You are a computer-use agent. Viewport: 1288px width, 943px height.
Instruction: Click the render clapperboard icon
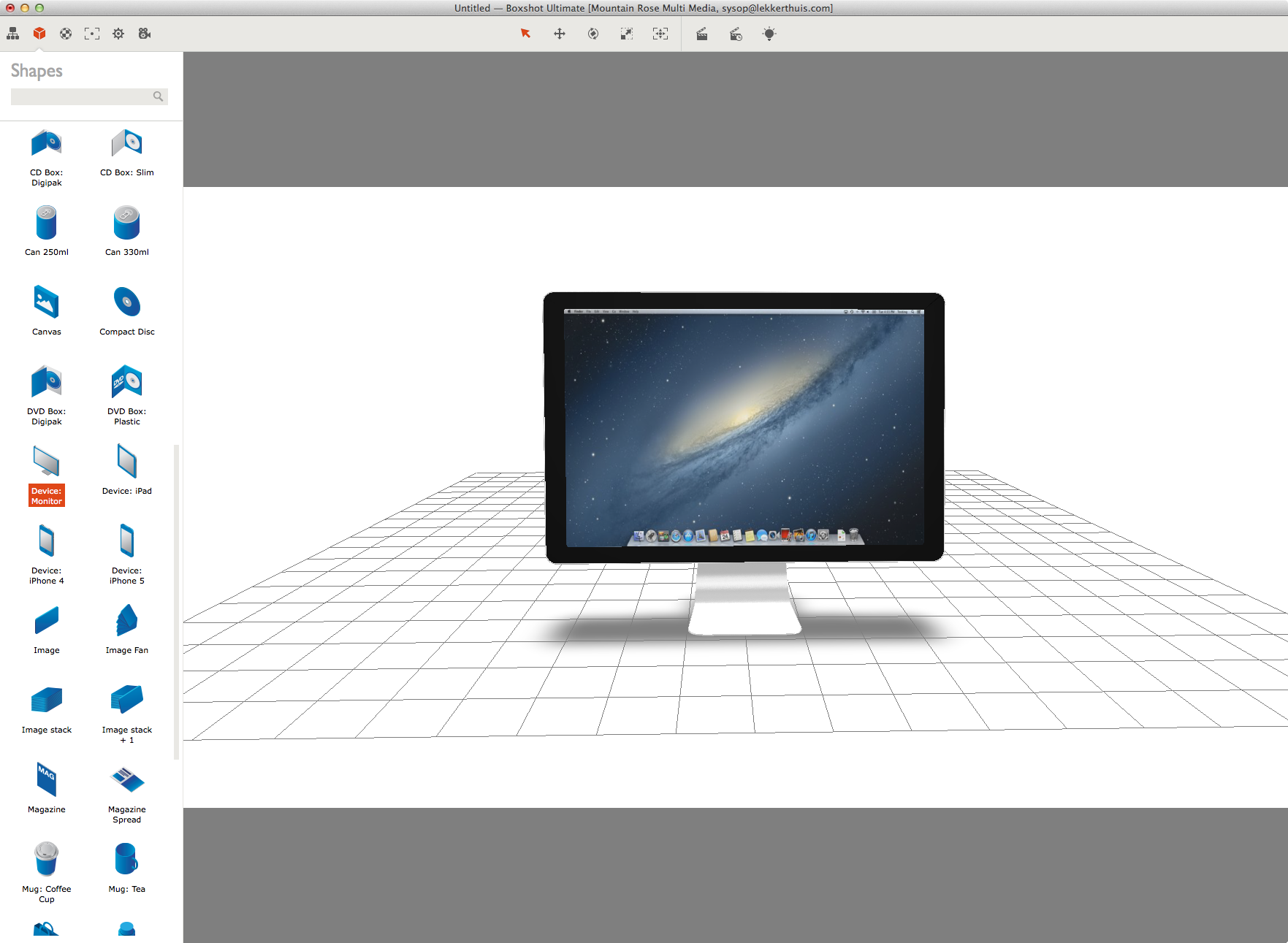[x=702, y=34]
